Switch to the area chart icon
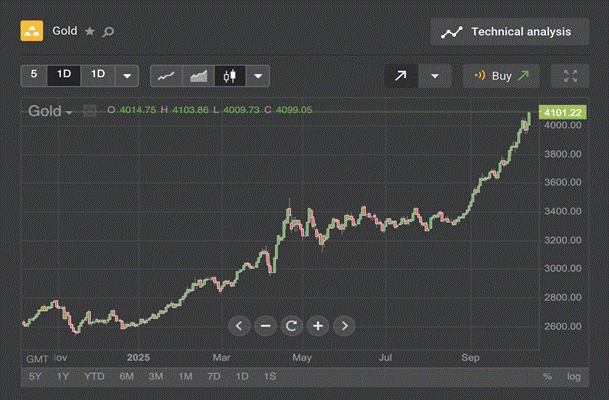 (x=199, y=76)
